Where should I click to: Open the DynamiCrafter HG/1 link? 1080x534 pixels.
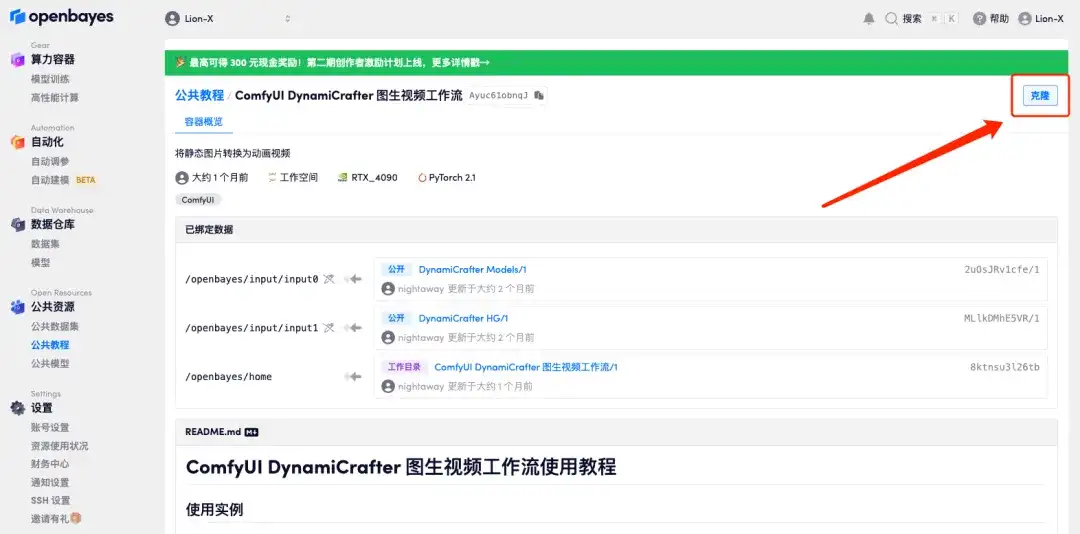pos(463,318)
